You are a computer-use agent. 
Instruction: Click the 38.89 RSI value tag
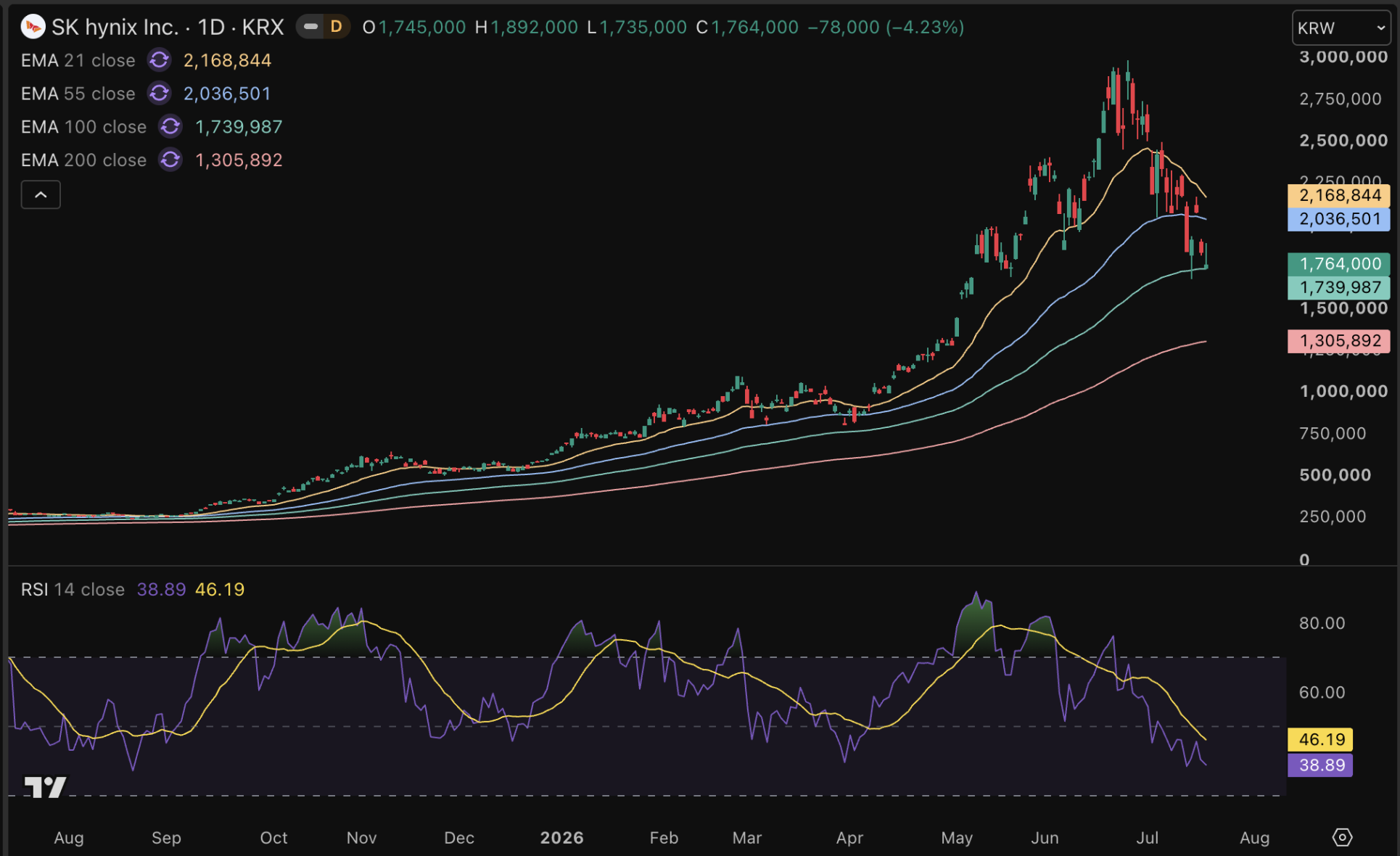click(x=1320, y=765)
